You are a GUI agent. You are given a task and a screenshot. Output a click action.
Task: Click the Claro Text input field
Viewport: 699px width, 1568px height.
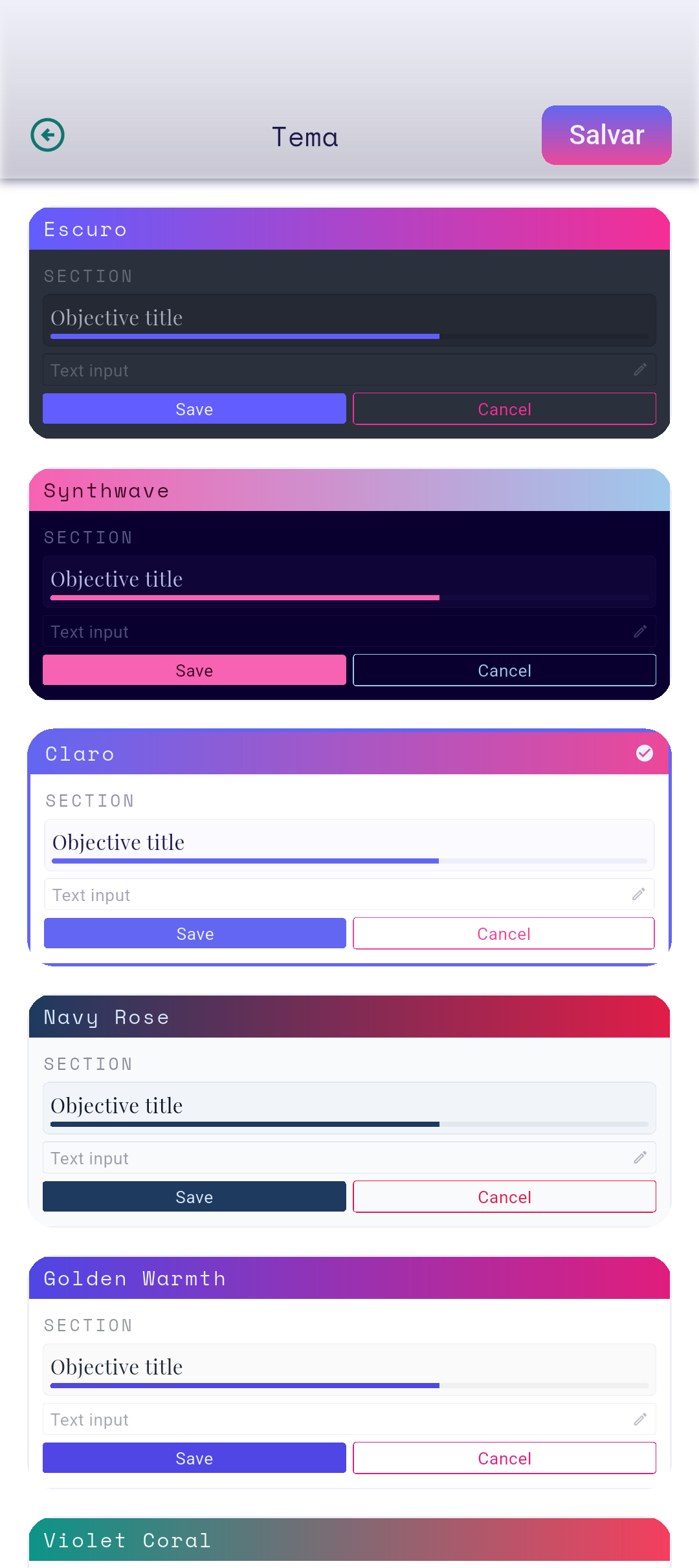[x=349, y=895]
